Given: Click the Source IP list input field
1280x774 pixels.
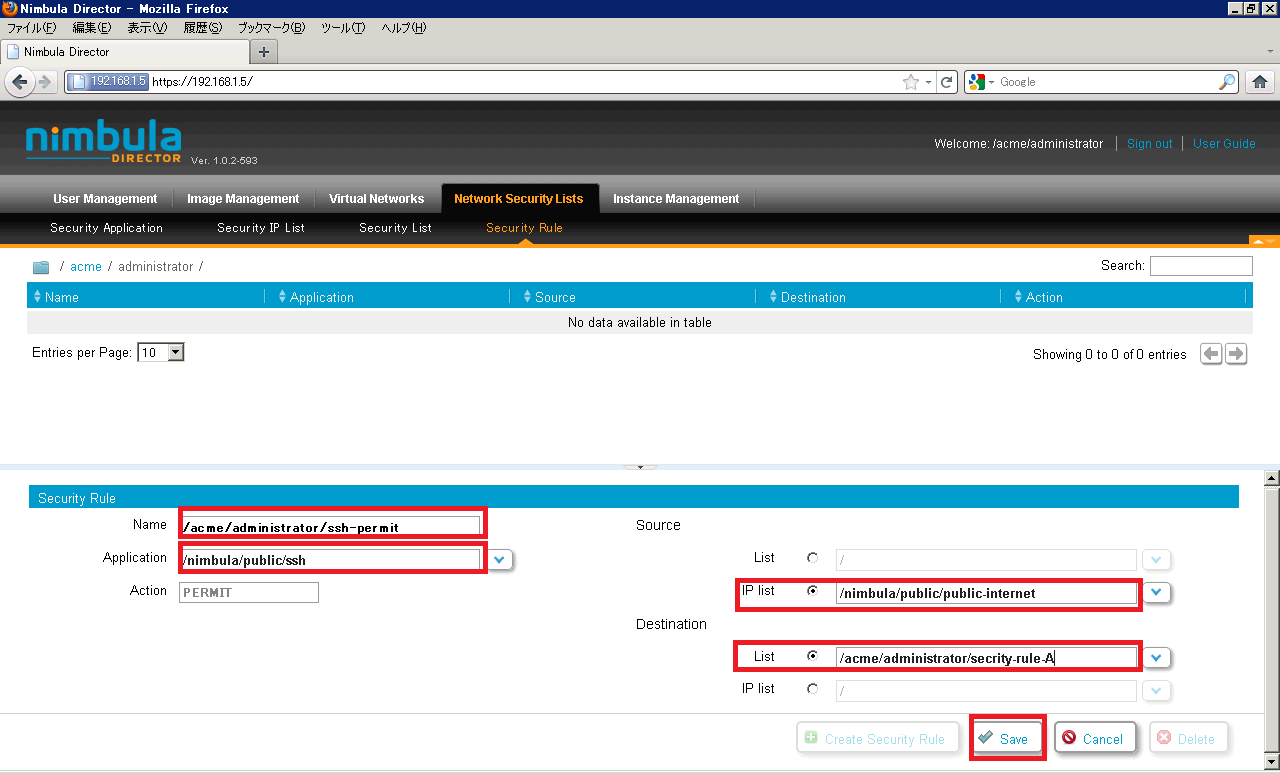Looking at the screenshot, I should [x=986, y=593].
